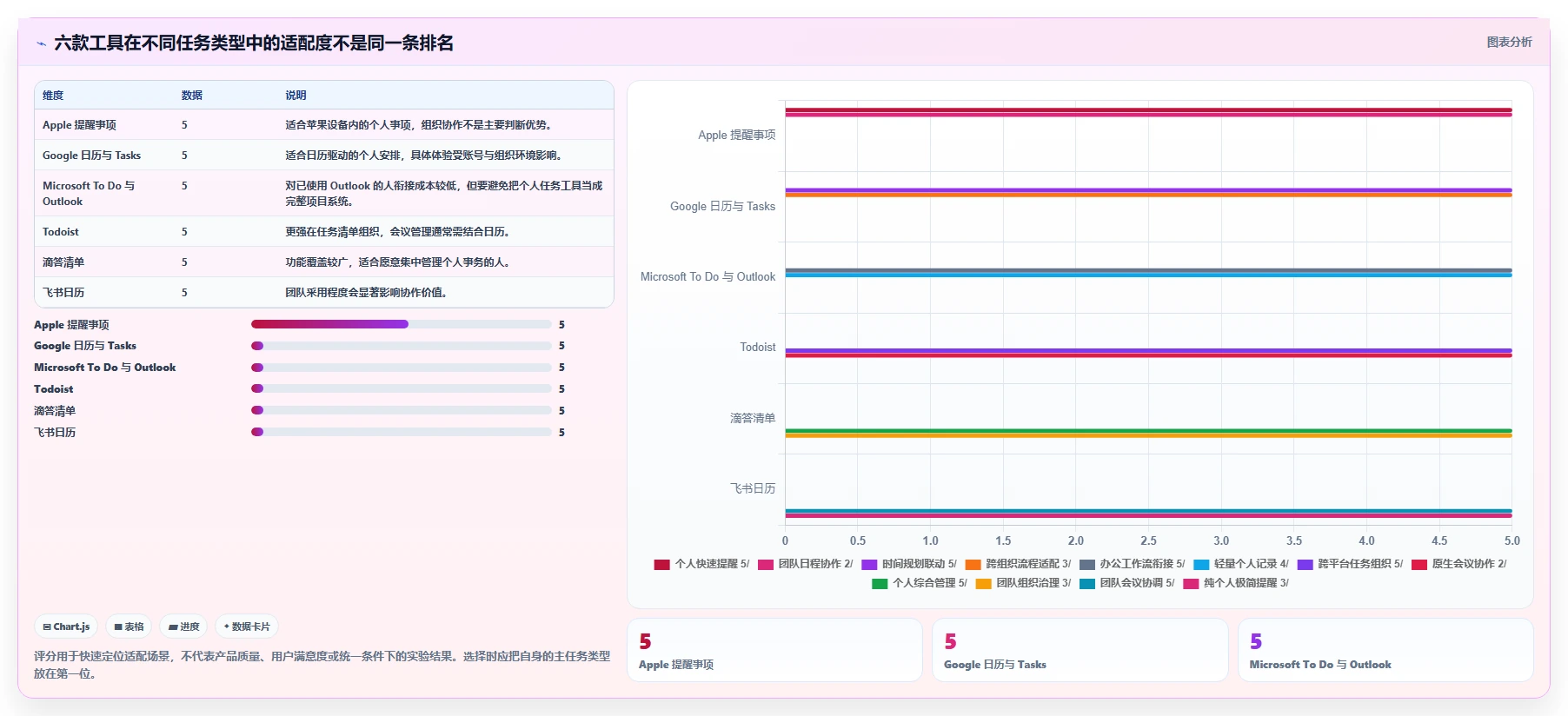Screen dimensions: 1568x716
Task: Click the gray 办公工作流衔接 bar in the chart
Action: click(1148, 270)
